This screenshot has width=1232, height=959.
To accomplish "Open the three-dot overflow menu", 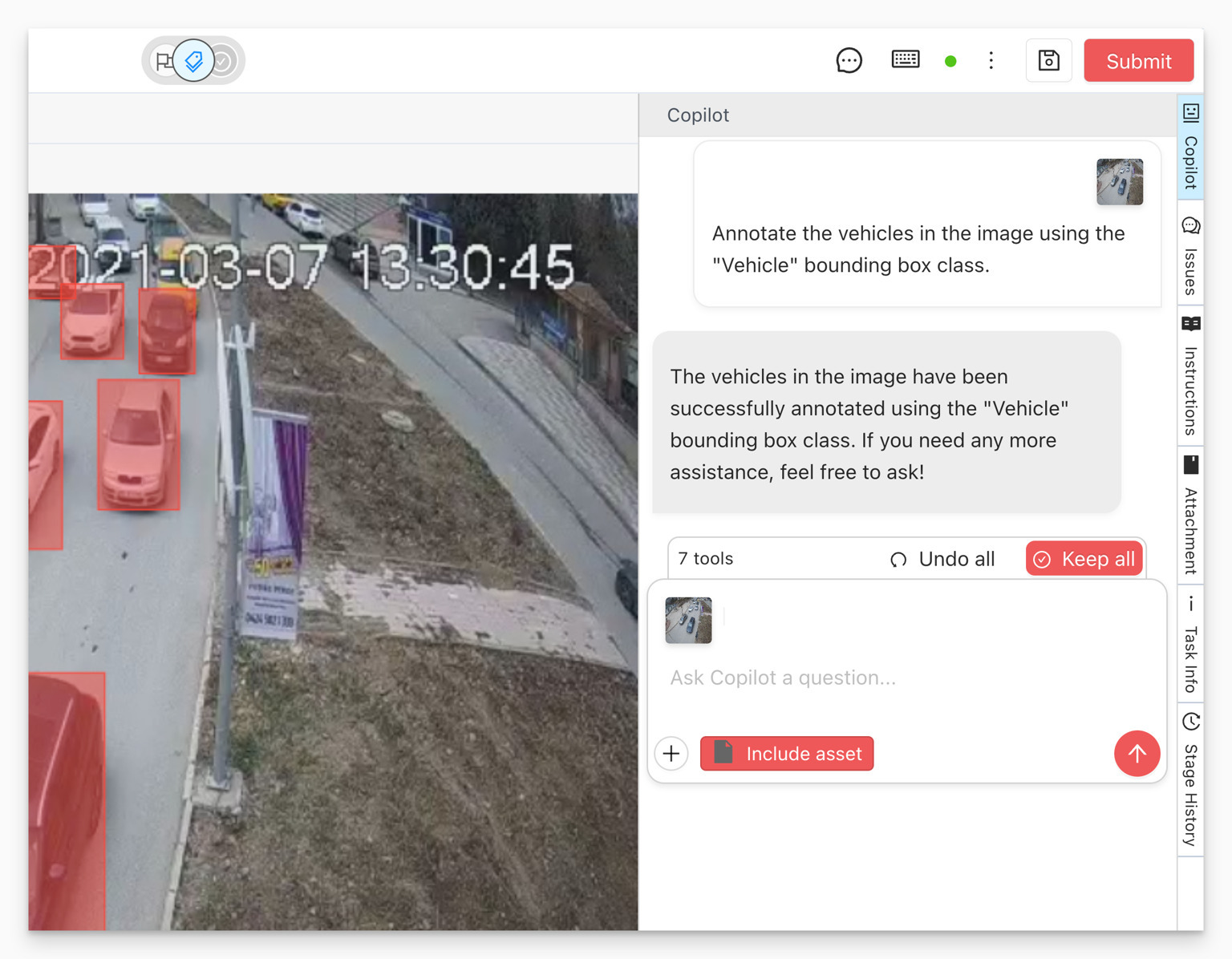I will click(991, 60).
